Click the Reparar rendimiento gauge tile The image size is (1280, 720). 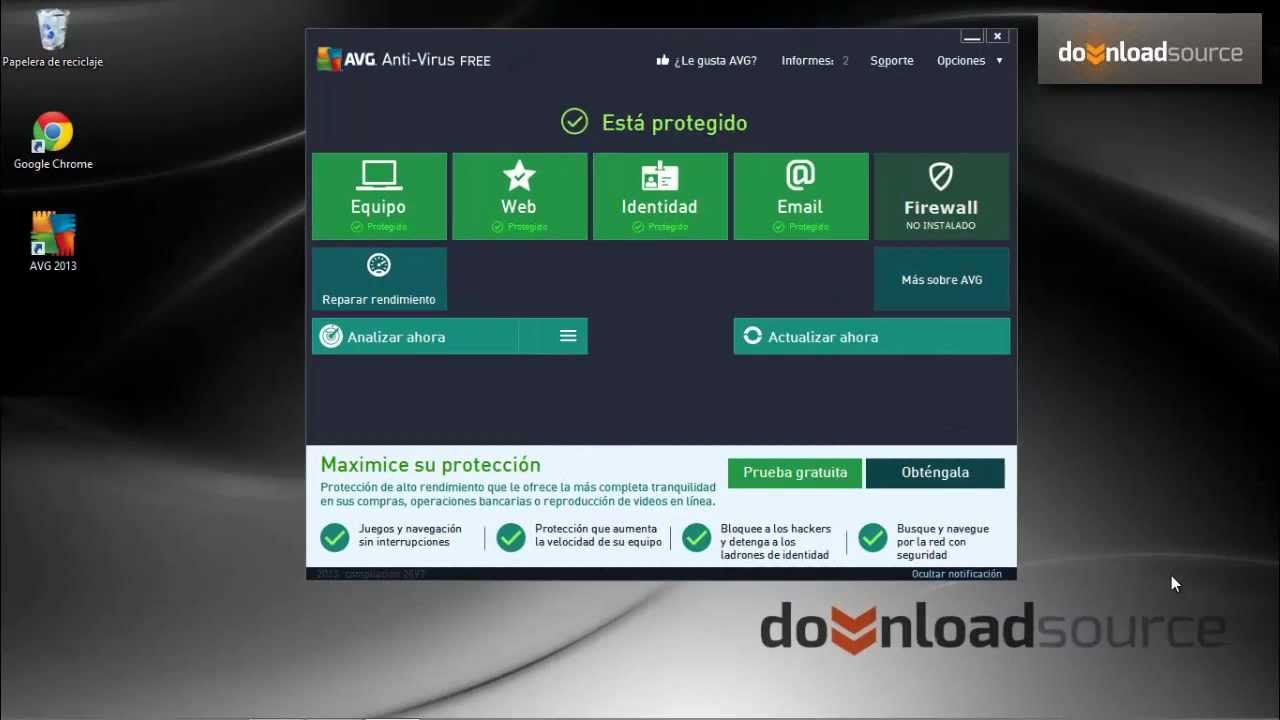[379, 279]
